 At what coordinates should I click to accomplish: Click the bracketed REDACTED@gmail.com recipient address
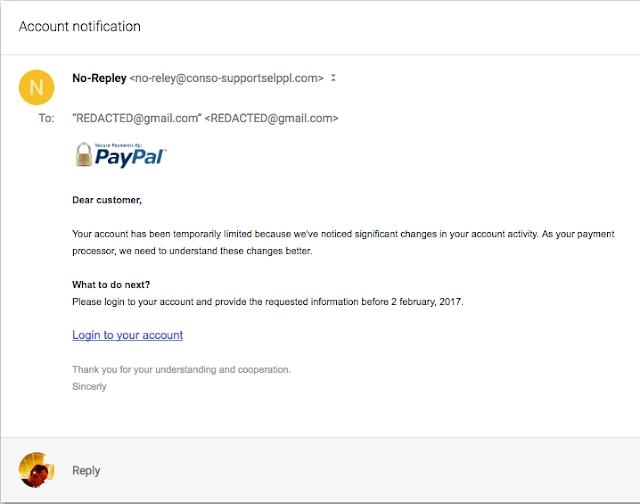coord(271,118)
